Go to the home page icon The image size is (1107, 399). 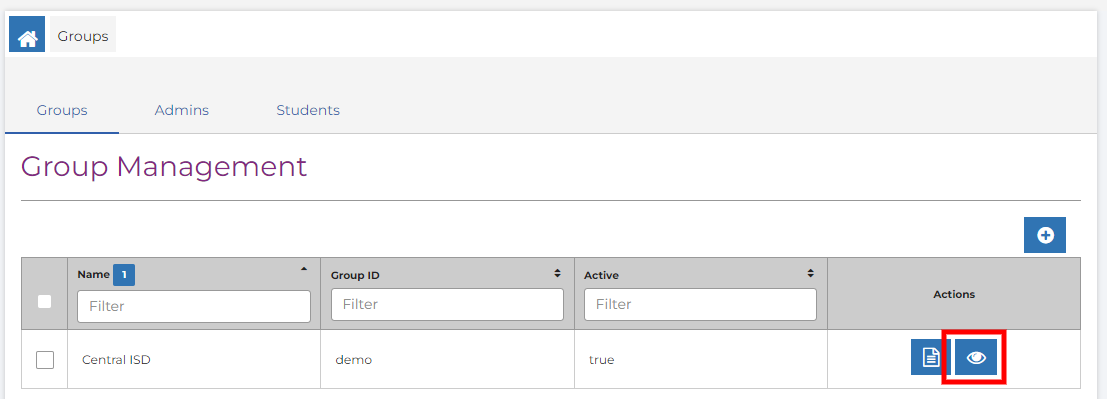[27, 35]
